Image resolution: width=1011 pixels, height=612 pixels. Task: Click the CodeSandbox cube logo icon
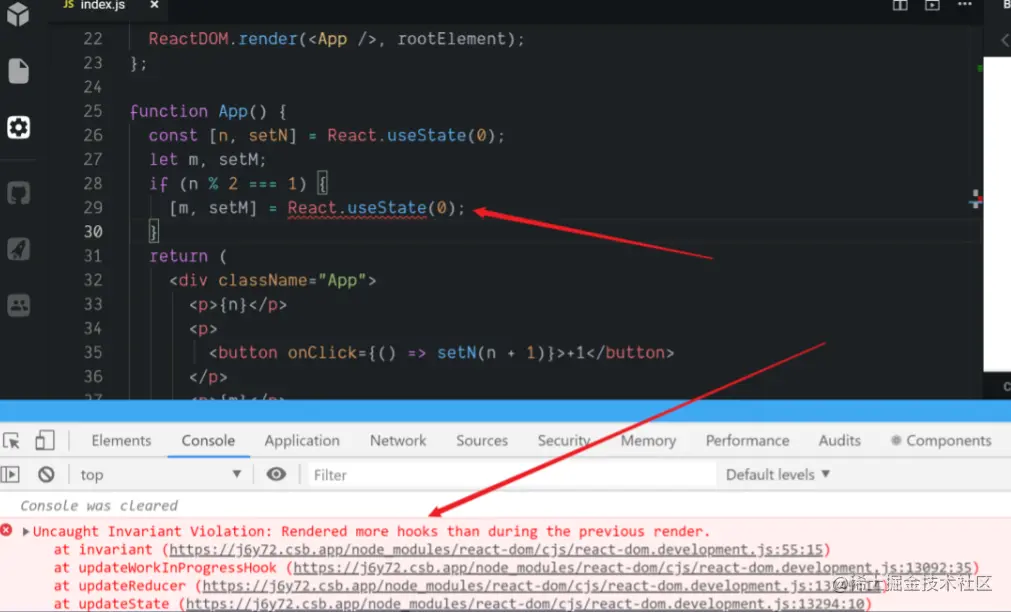coord(18,14)
